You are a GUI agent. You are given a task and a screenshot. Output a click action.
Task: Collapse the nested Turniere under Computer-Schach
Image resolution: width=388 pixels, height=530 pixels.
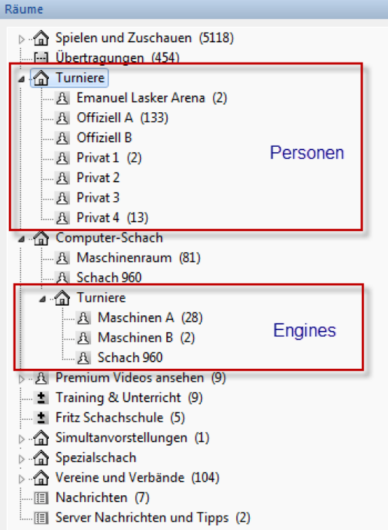pos(43,299)
